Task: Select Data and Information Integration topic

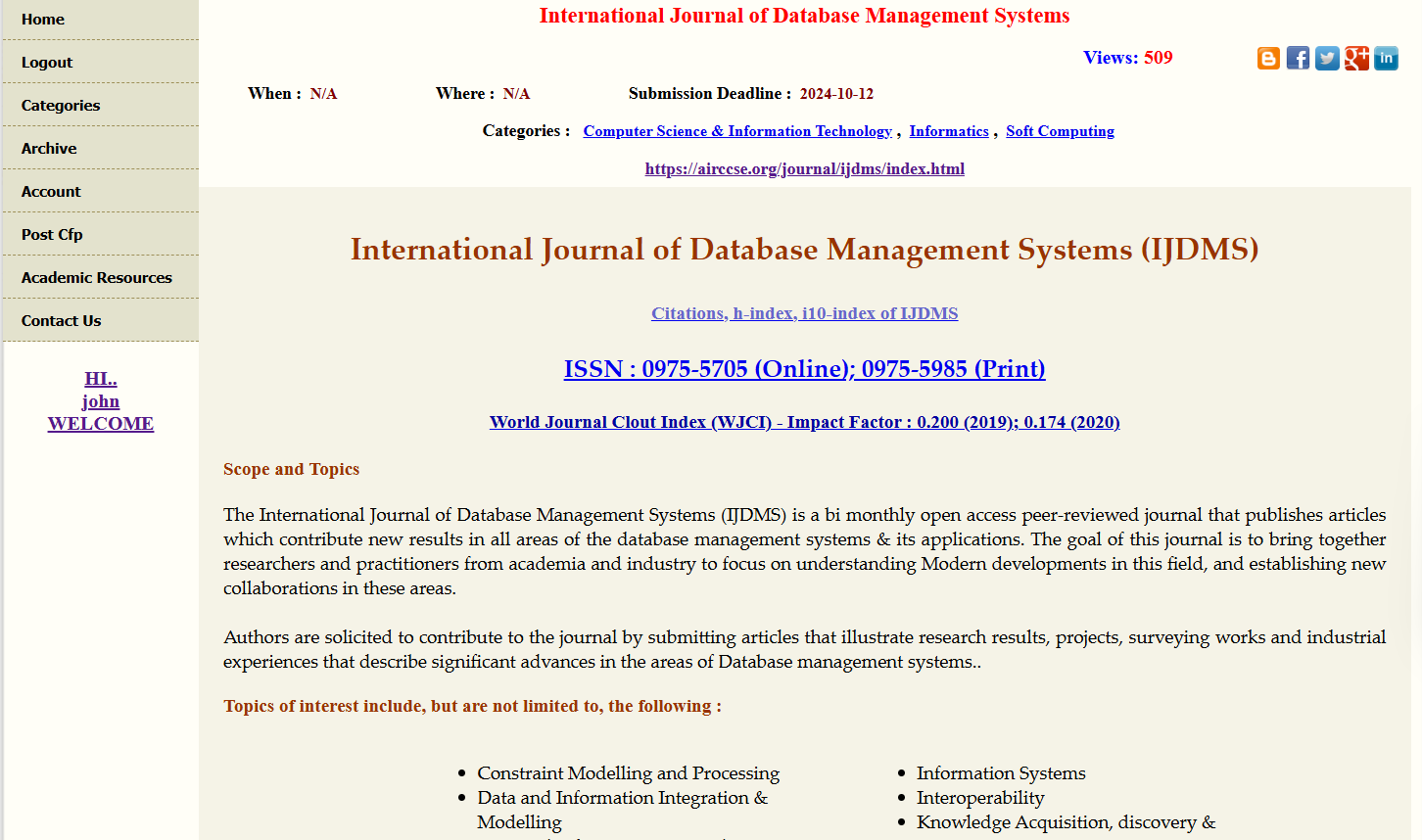Action: point(623,810)
